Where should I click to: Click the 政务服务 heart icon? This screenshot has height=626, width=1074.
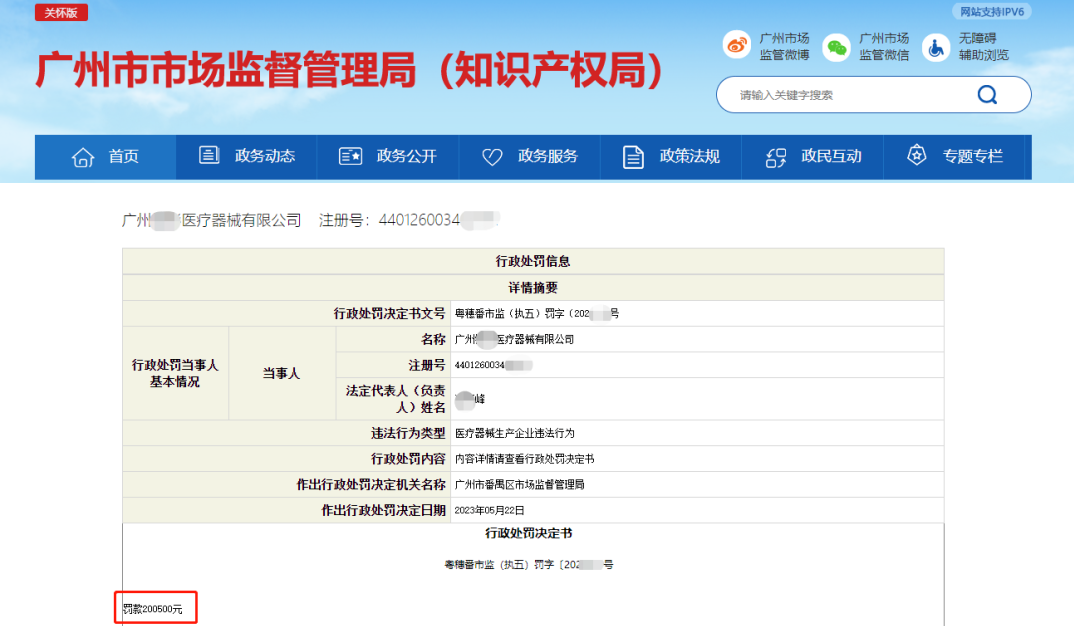(x=492, y=157)
